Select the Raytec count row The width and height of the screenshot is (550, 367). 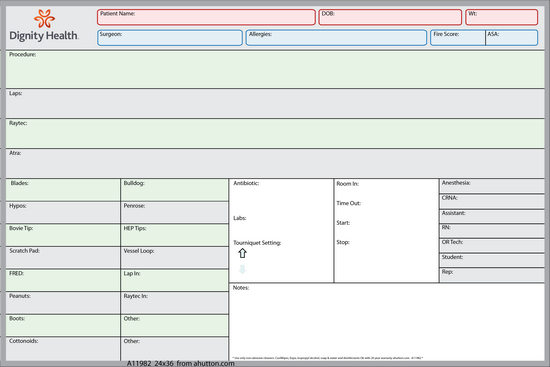[x=275, y=133]
